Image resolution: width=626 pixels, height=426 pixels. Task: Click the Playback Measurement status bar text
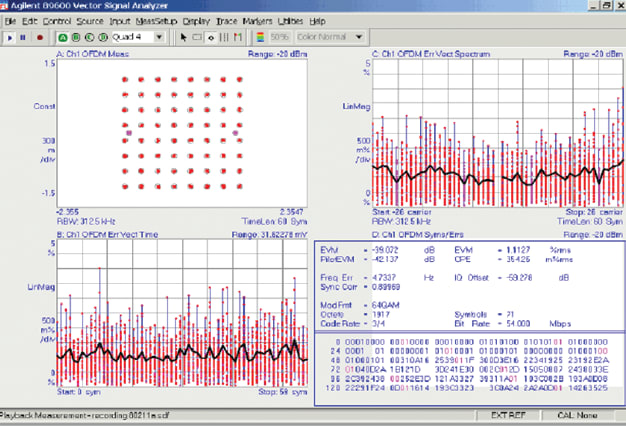click(x=84, y=416)
